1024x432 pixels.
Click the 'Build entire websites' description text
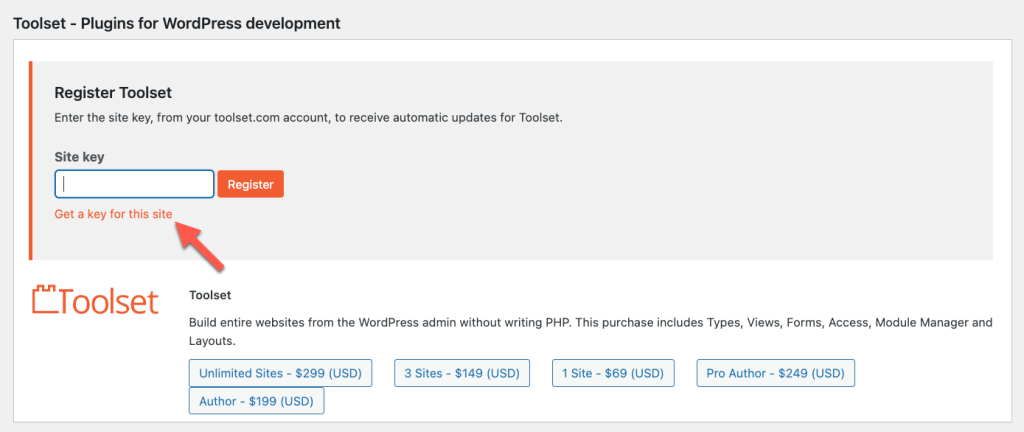591,332
